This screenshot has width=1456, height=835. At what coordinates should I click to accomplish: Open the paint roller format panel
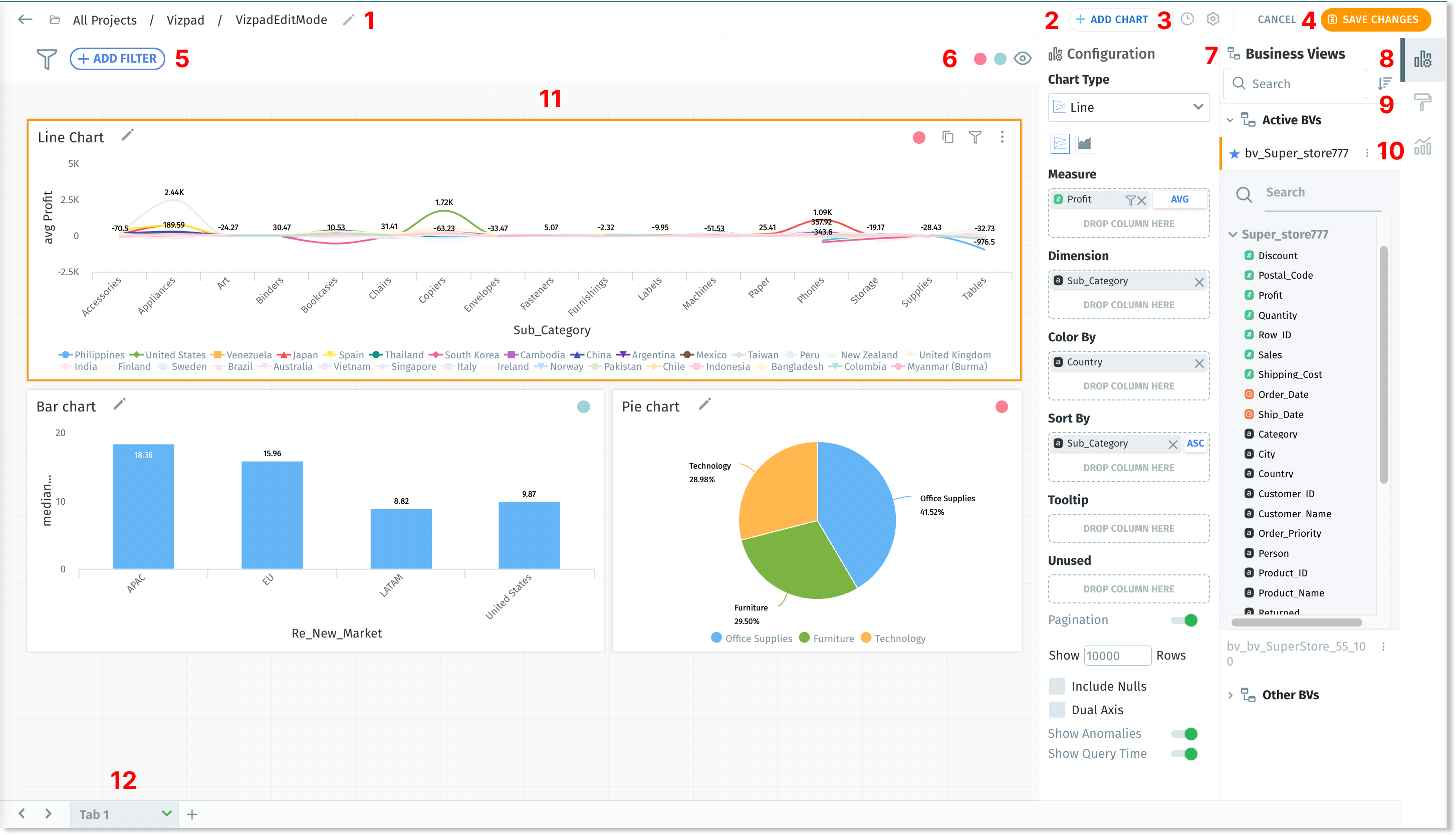[1422, 103]
